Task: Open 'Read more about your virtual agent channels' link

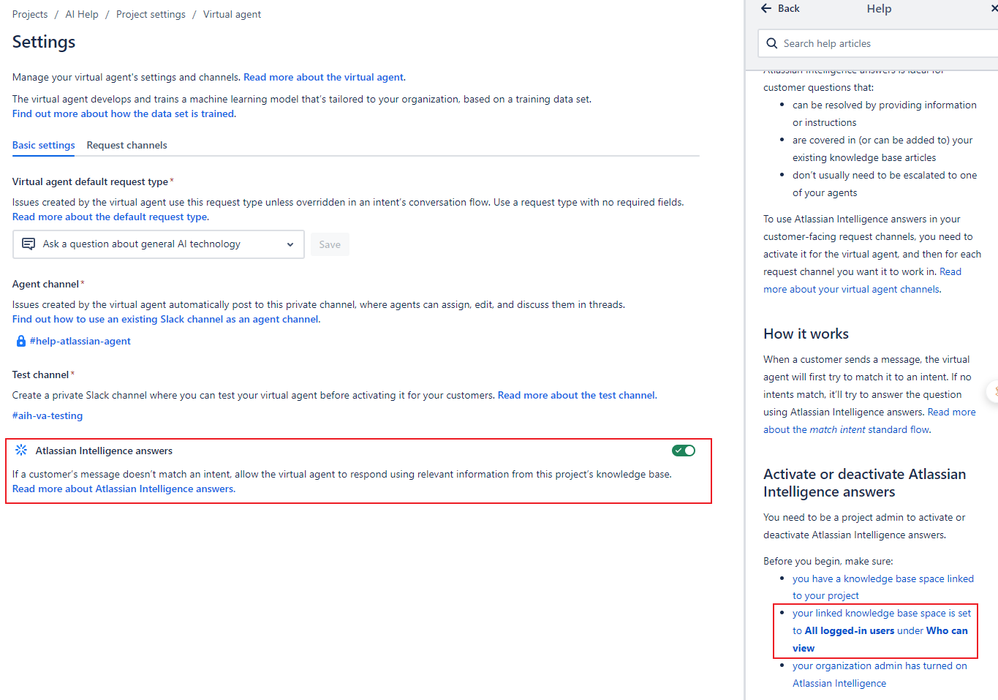Action: (x=862, y=281)
